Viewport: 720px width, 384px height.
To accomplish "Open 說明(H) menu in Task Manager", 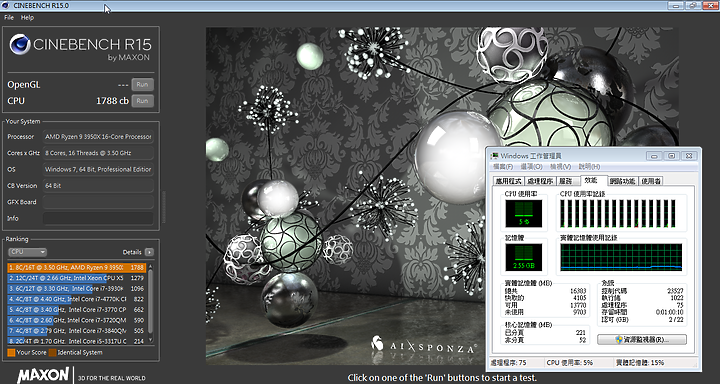I will pyautogui.click(x=589, y=166).
